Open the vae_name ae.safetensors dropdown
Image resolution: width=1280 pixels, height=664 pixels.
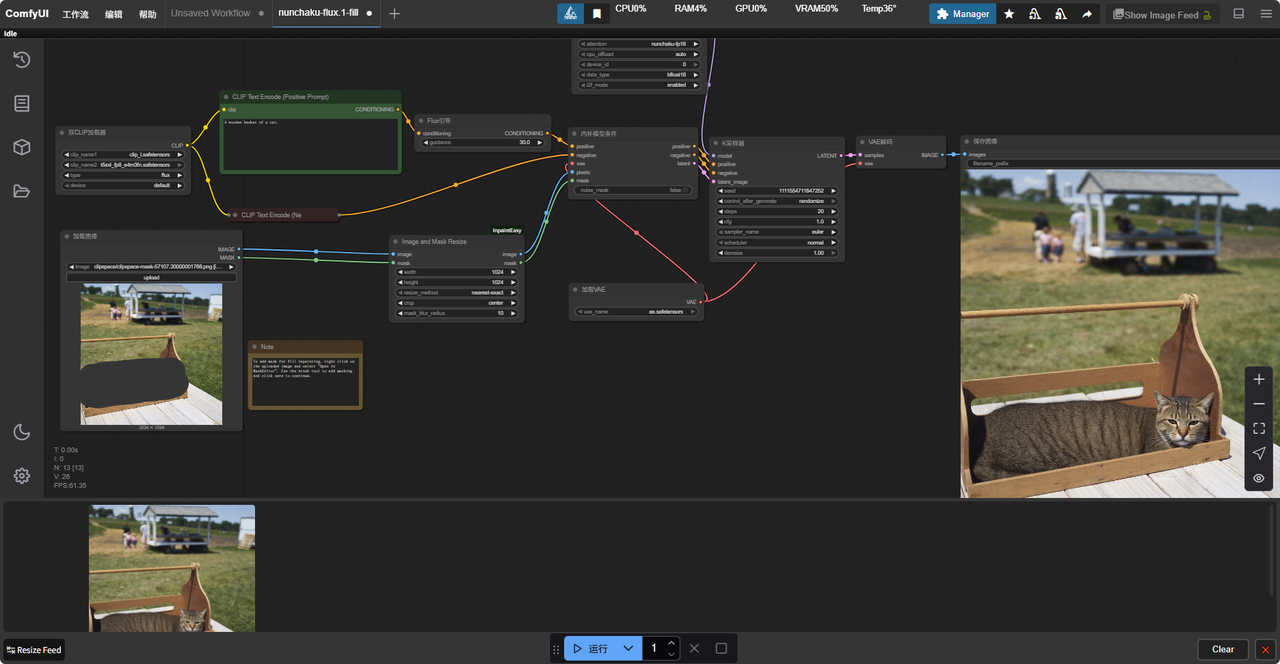[x=636, y=312]
